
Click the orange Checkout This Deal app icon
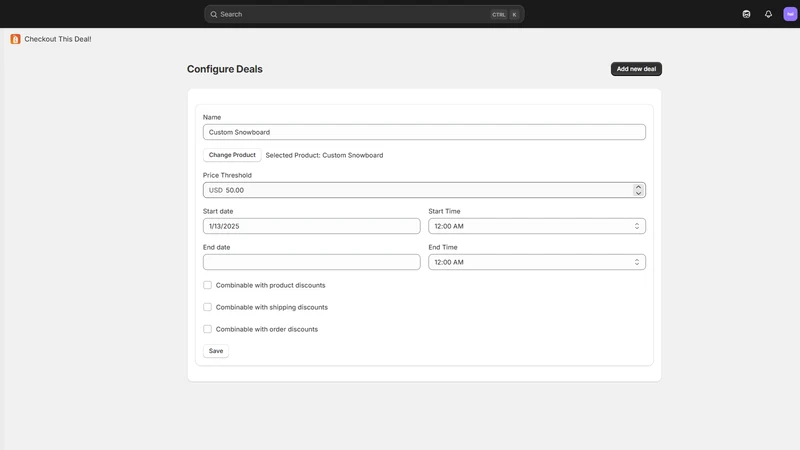15,39
